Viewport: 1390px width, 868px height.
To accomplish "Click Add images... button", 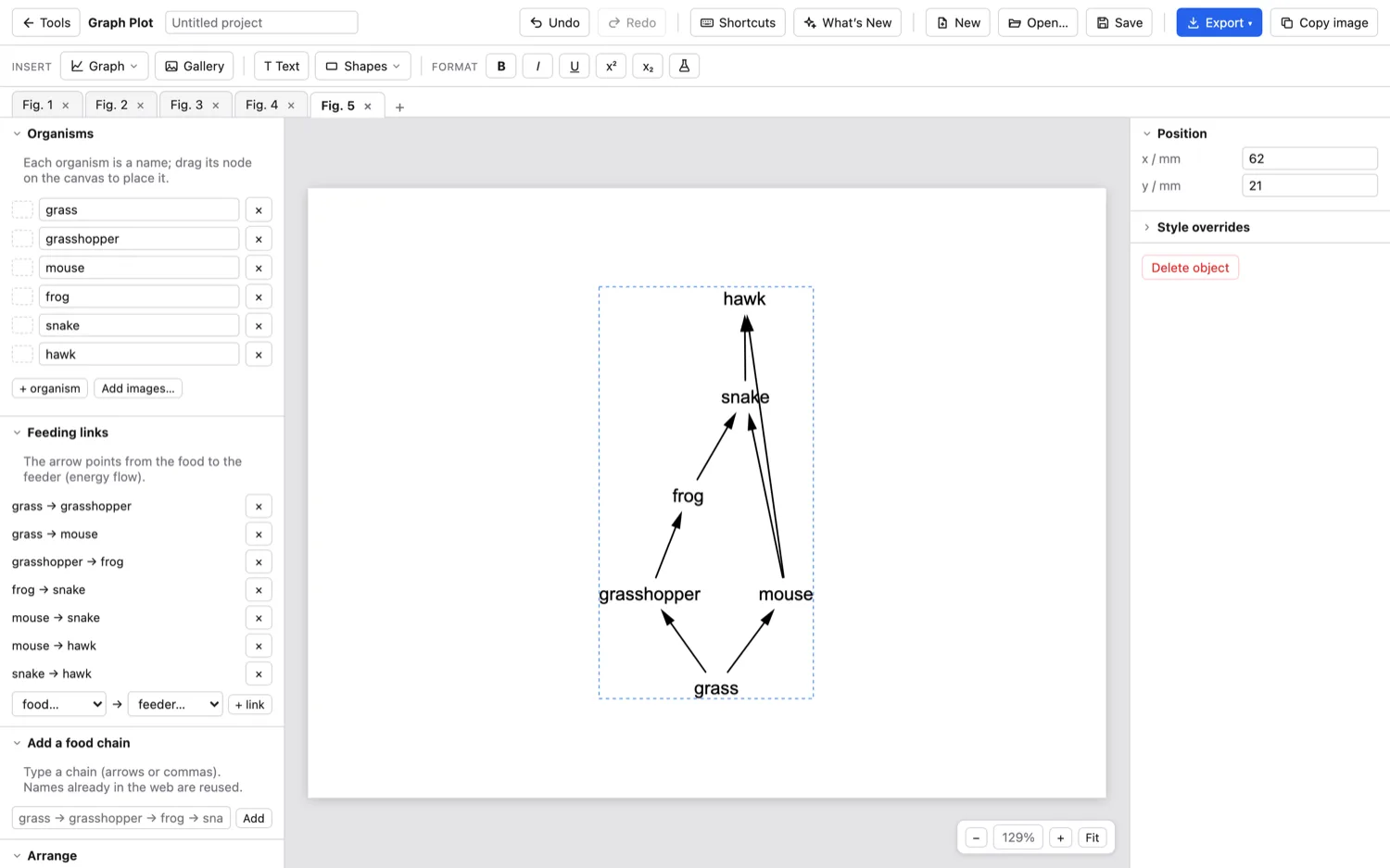I will pyautogui.click(x=138, y=388).
